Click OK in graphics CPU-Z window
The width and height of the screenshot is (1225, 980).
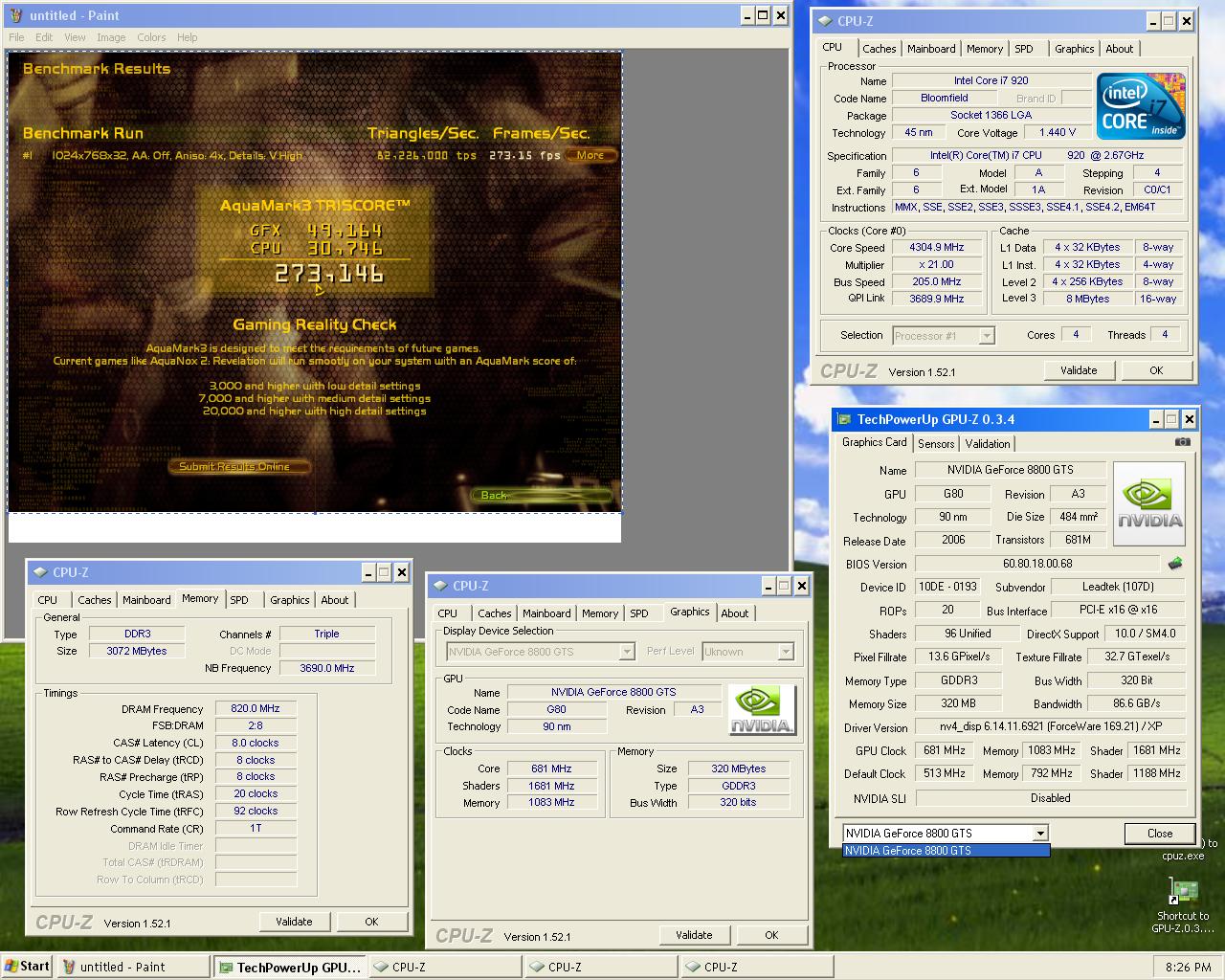tap(771, 935)
